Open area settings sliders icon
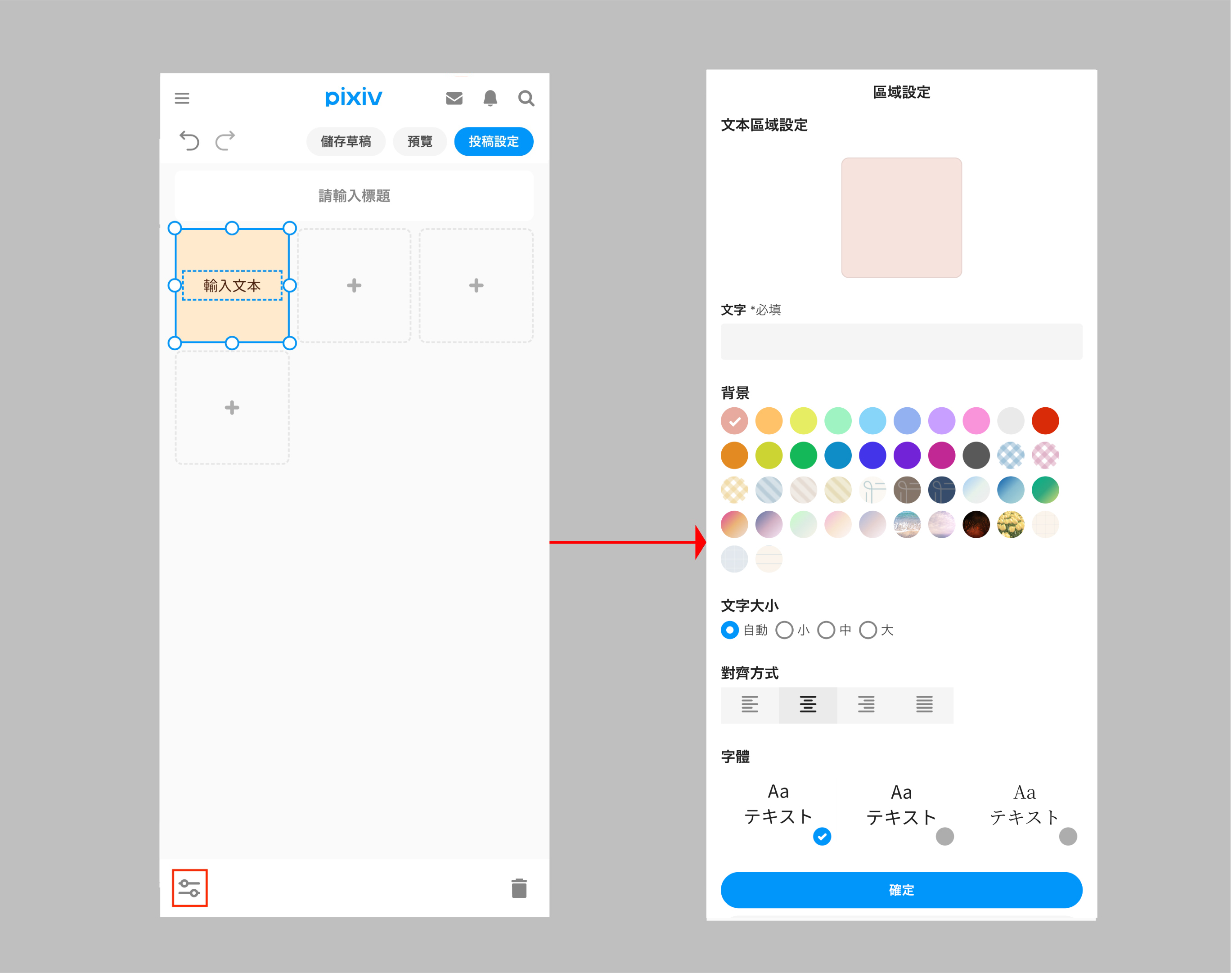This screenshot has height=973, width=1232. pos(190,887)
